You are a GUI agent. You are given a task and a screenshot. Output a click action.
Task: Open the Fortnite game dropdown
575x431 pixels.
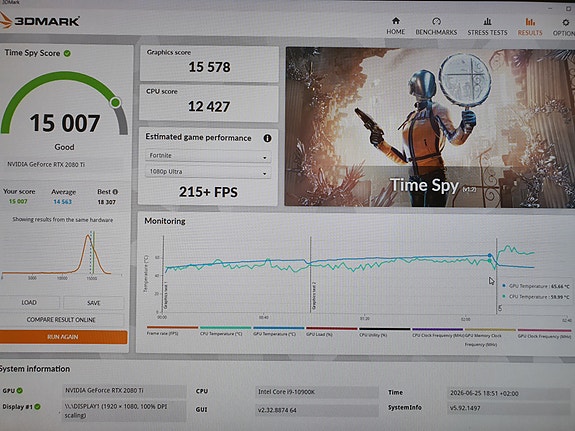pos(208,156)
